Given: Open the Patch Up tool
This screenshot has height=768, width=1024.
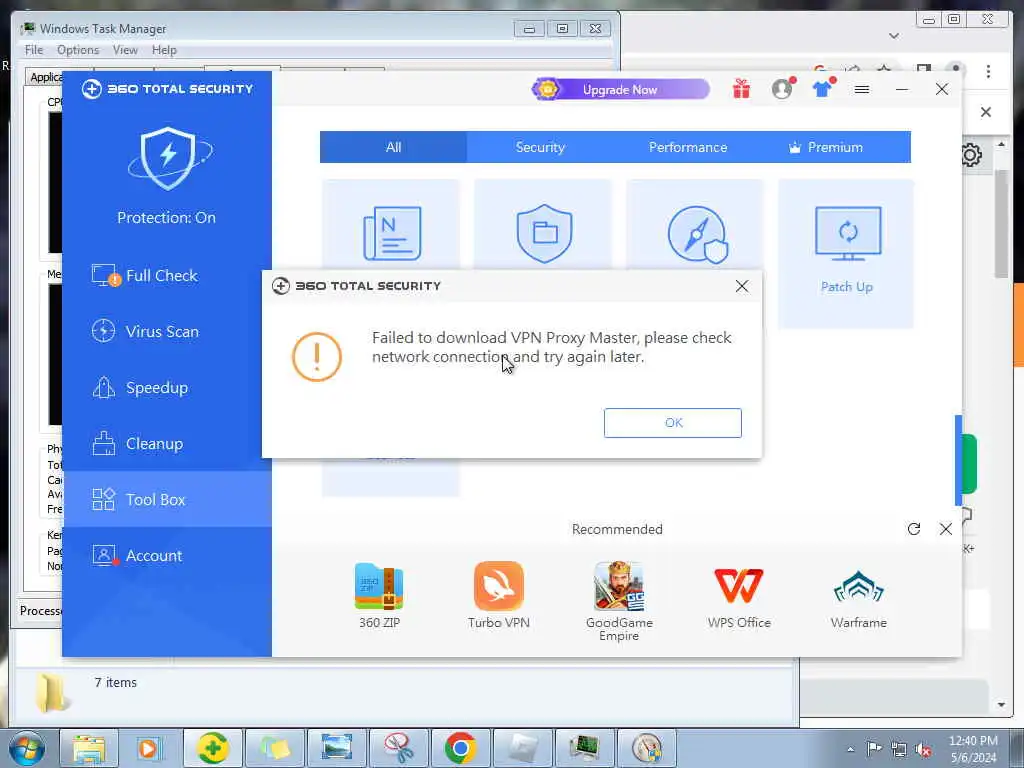Looking at the screenshot, I should coord(846,253).
